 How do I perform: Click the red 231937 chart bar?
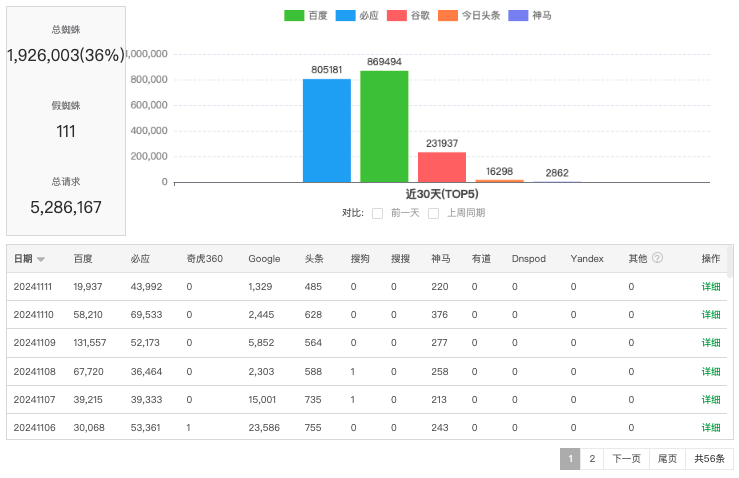[442, 167]
